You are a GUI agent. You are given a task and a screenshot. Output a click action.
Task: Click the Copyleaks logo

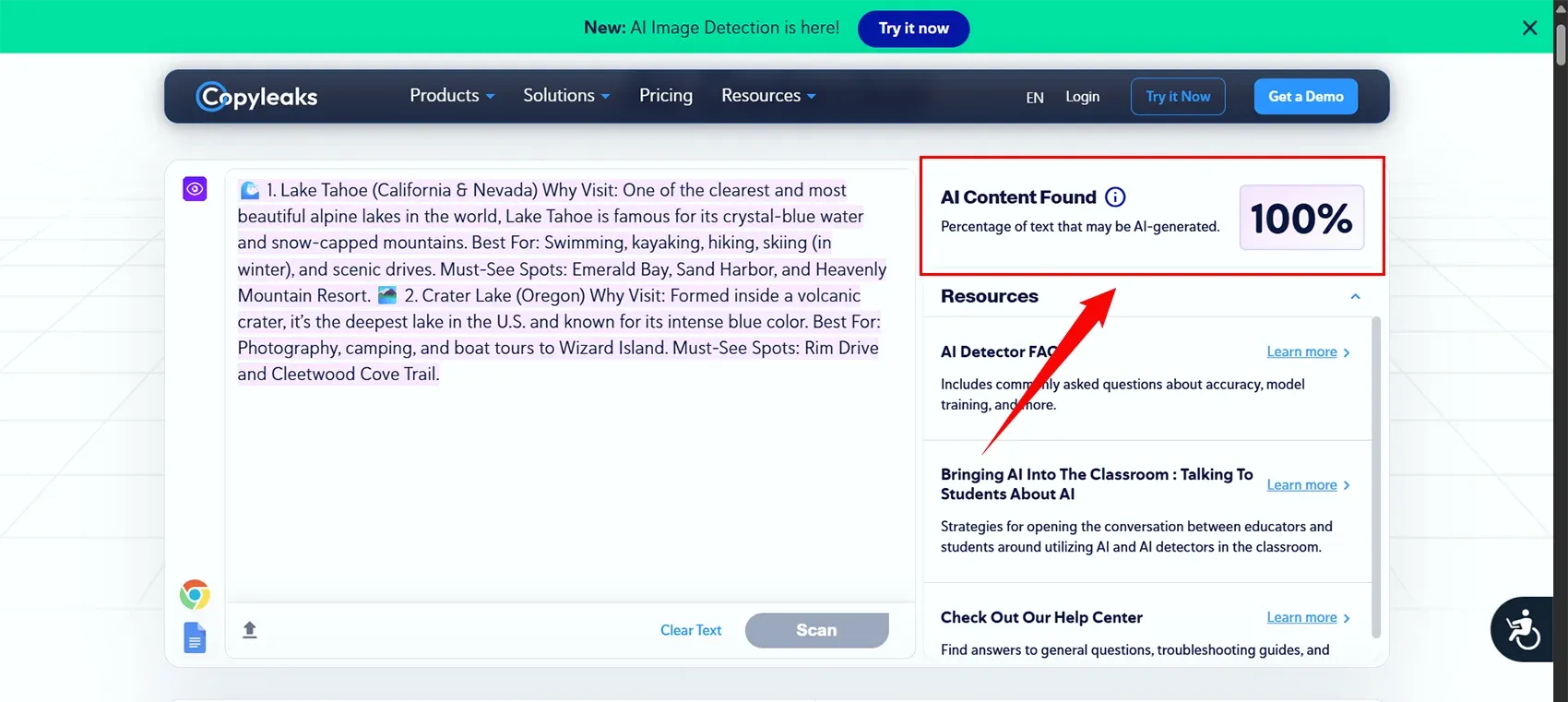coord(256,97)
